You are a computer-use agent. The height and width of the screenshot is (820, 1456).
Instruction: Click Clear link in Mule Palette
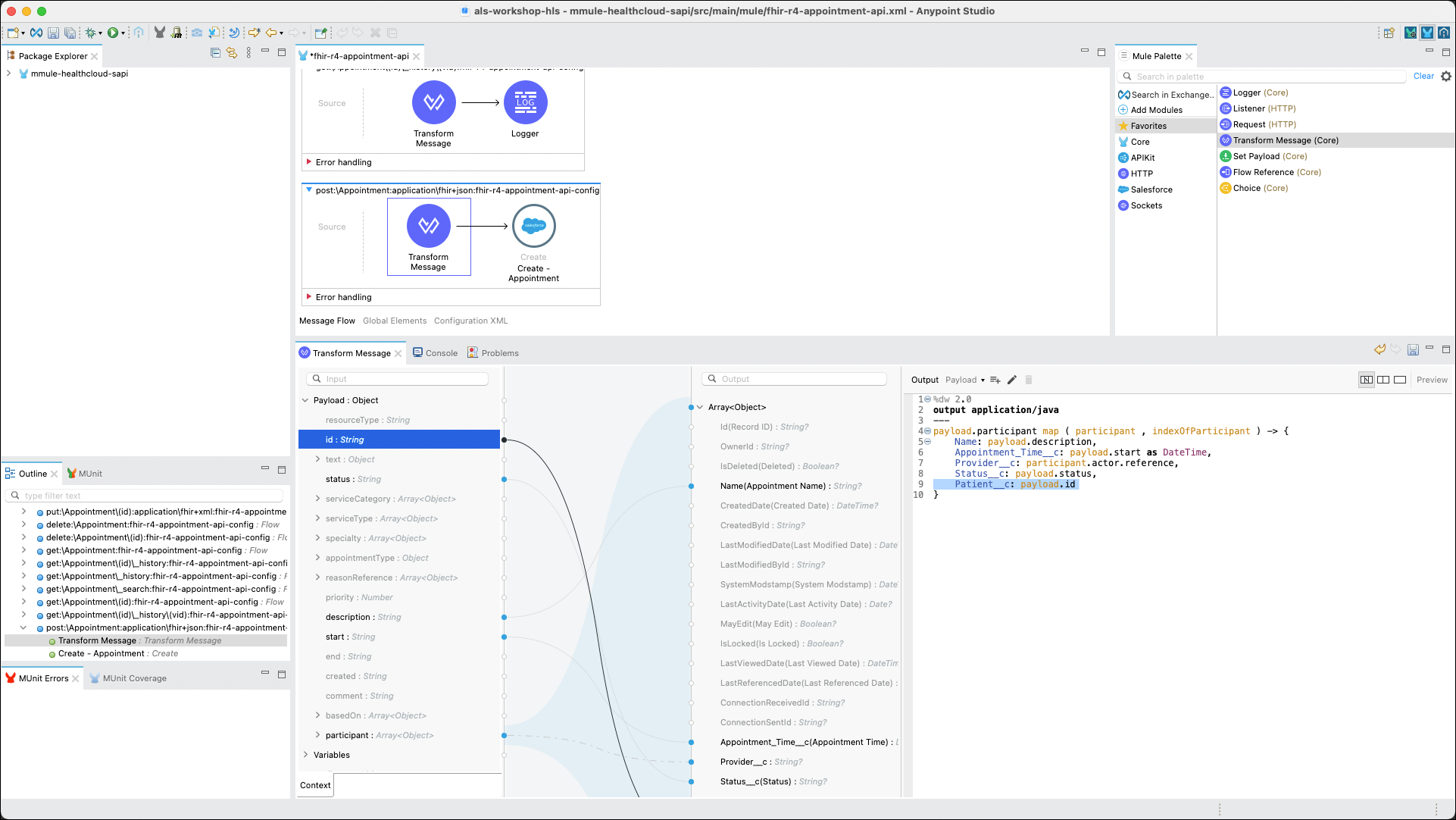coord(1423,76)
